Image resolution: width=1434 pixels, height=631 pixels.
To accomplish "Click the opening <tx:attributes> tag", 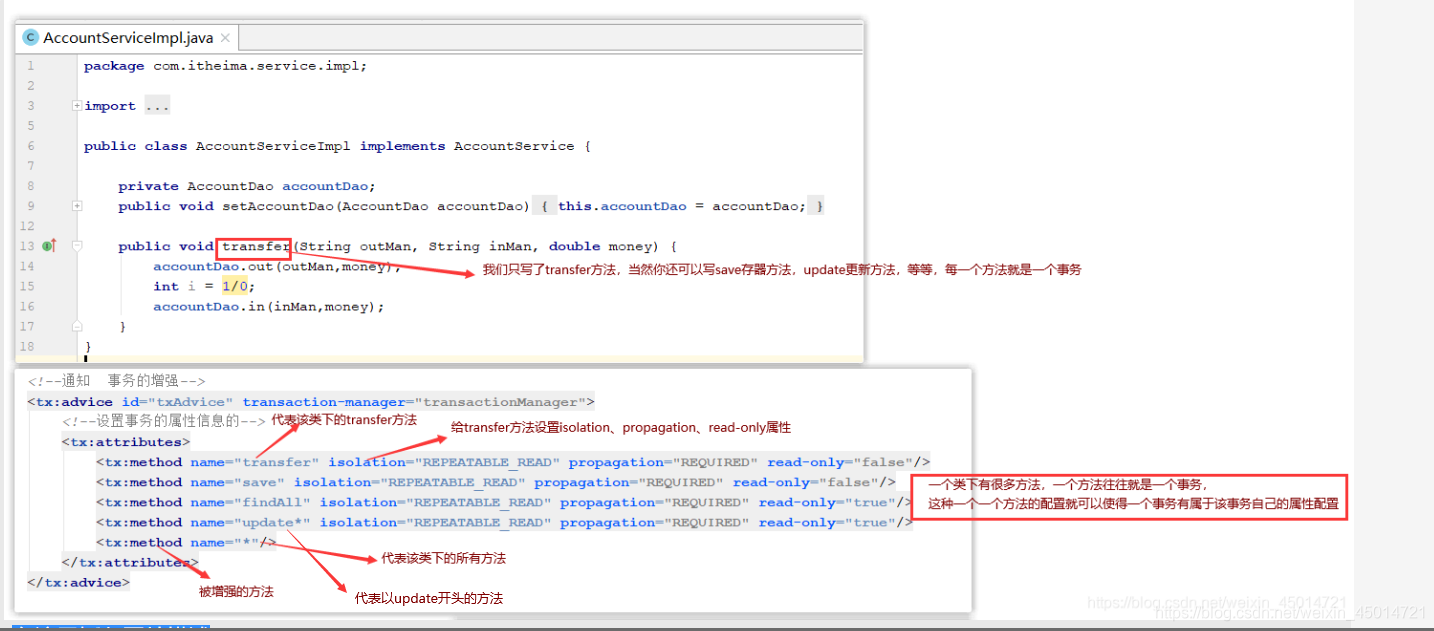I will coord(126,442).
